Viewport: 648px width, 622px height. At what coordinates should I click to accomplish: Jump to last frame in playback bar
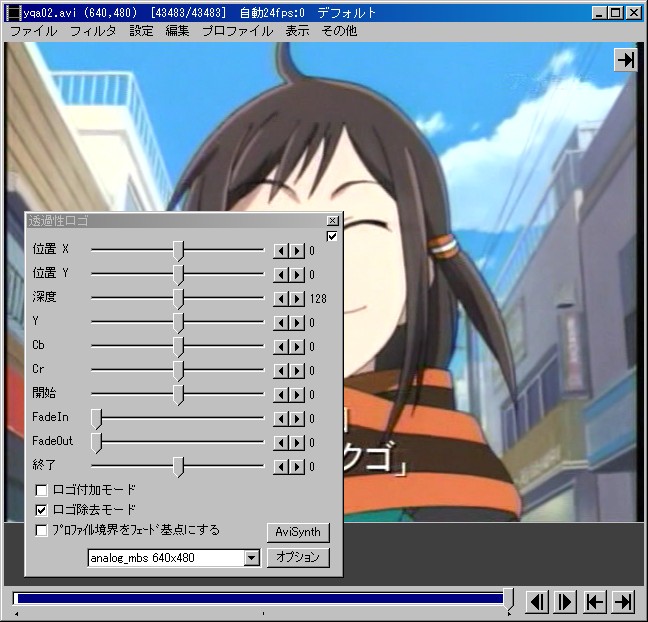(x=623, y=601)
